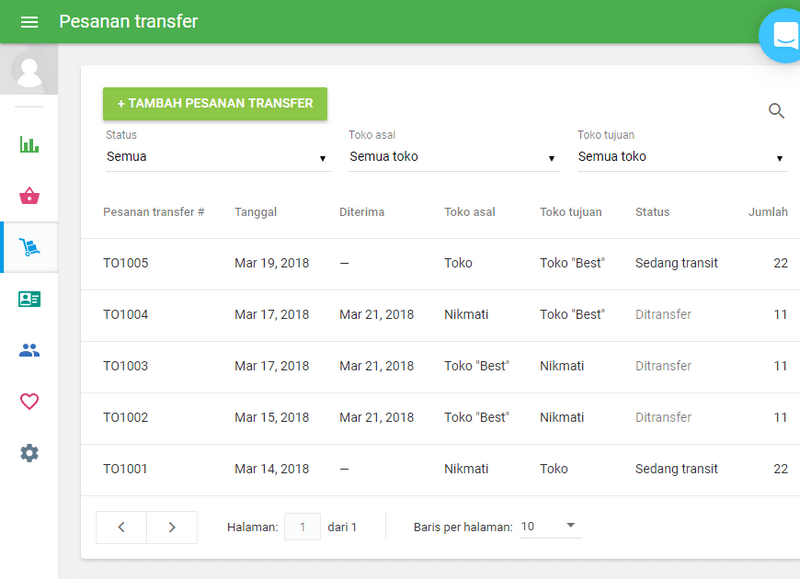
Task: Select the contact card icon in sidebar
Action: point(29,298)
